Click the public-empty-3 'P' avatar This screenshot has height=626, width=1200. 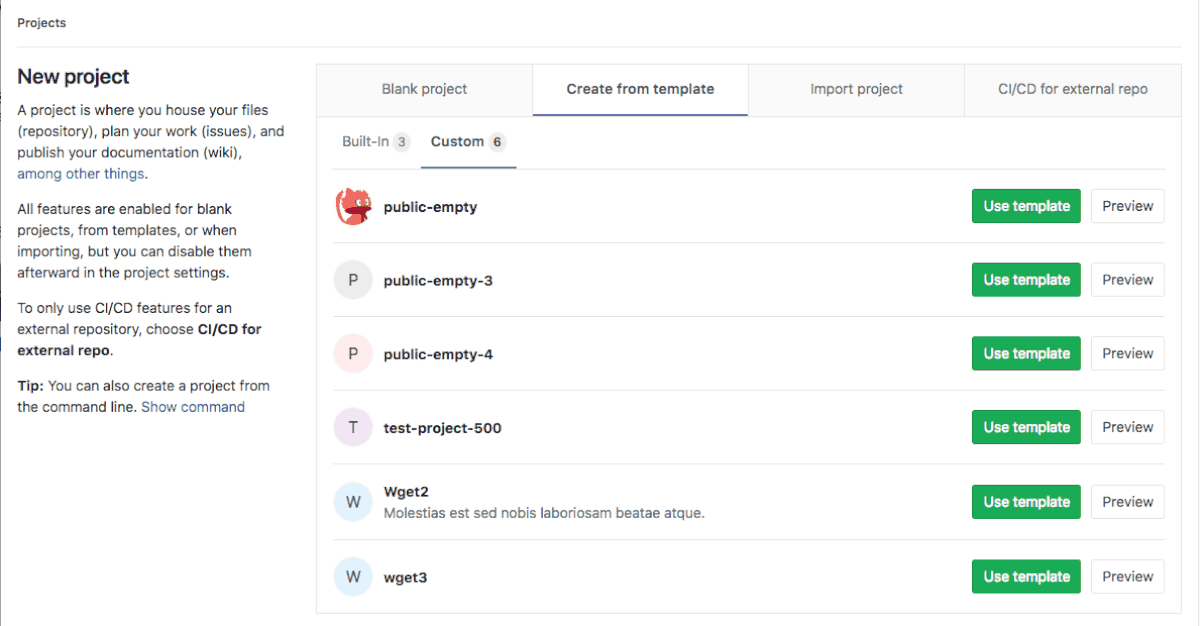(353, 281)
